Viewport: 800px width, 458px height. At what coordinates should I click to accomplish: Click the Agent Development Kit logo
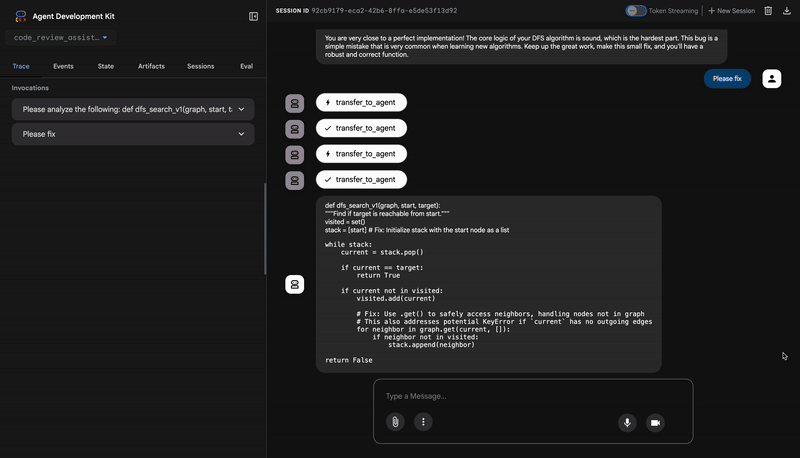pyautogui.click(x=20, y=16)
